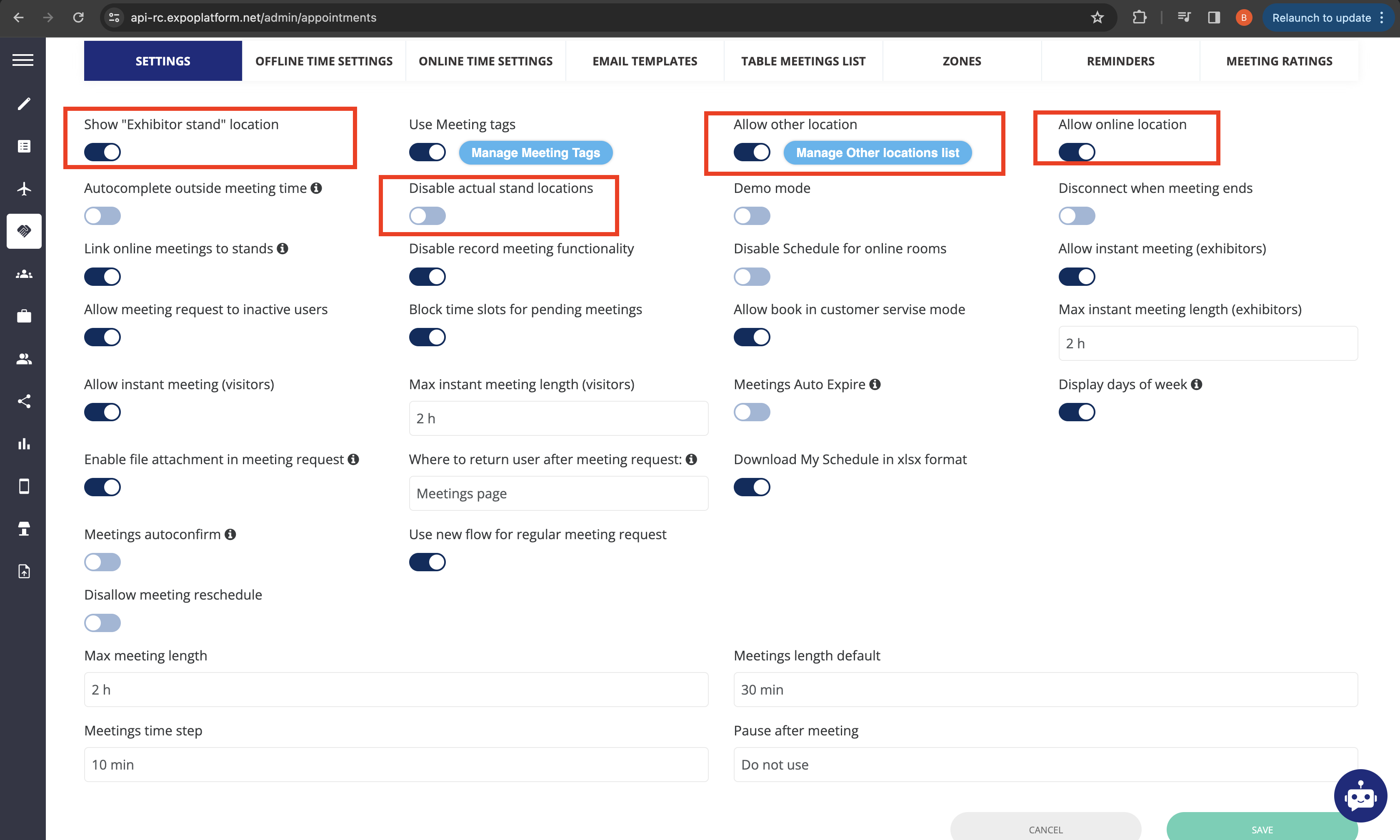
Task: Enable Meetings autoconfirm switch
Action: click(102, 562)
